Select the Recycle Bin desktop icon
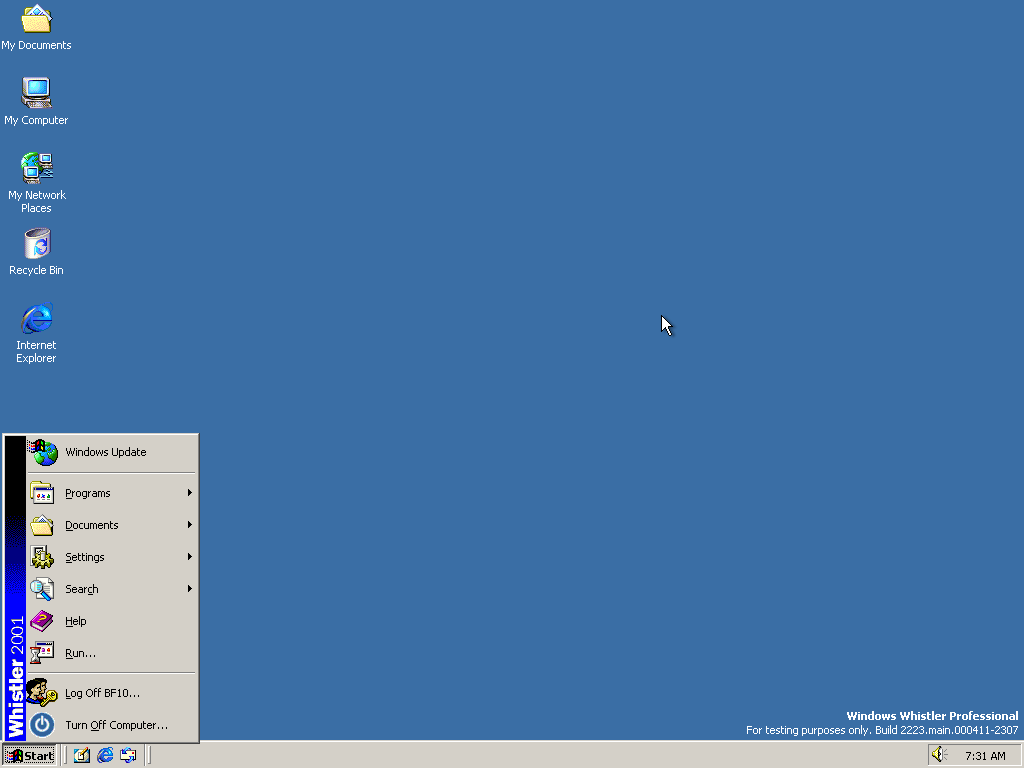 click(x=36, y=252)
